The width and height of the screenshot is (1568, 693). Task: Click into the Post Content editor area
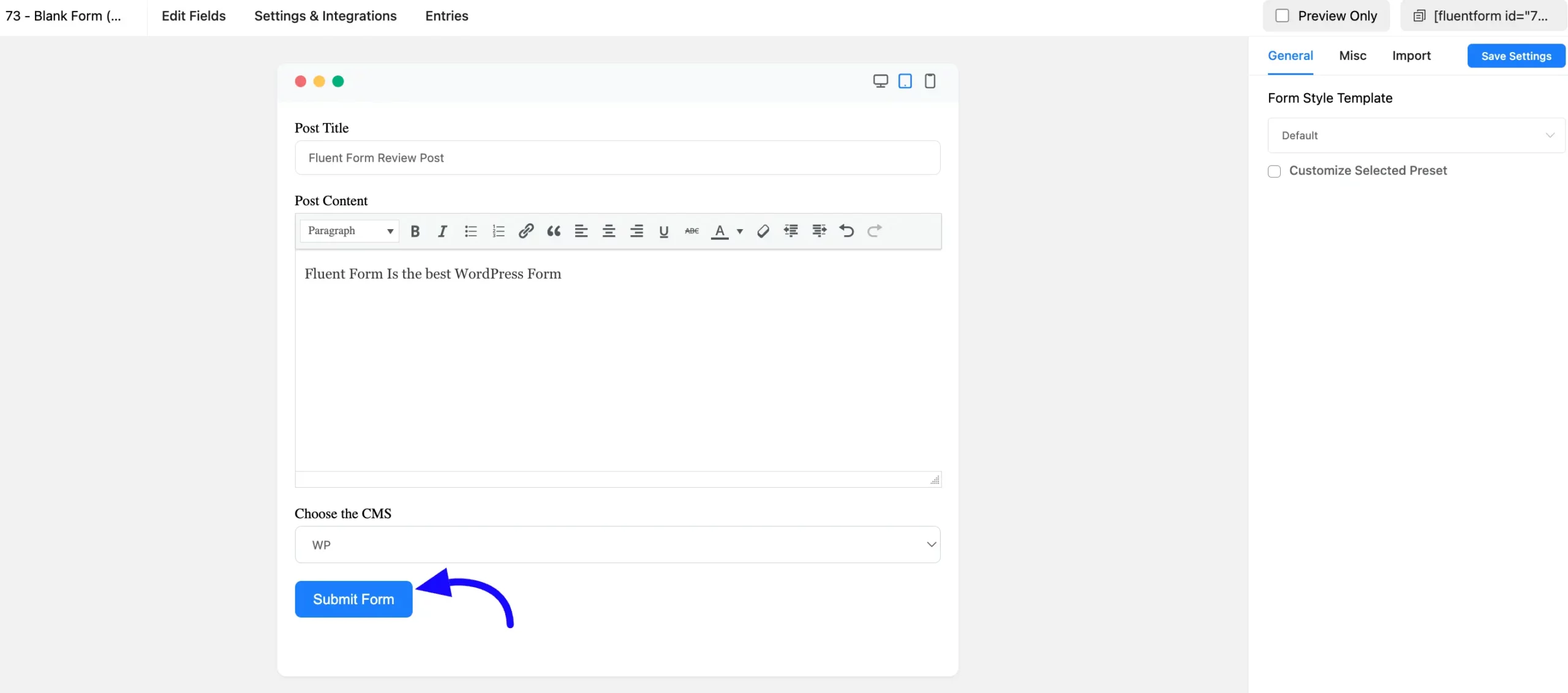[617, 360]
